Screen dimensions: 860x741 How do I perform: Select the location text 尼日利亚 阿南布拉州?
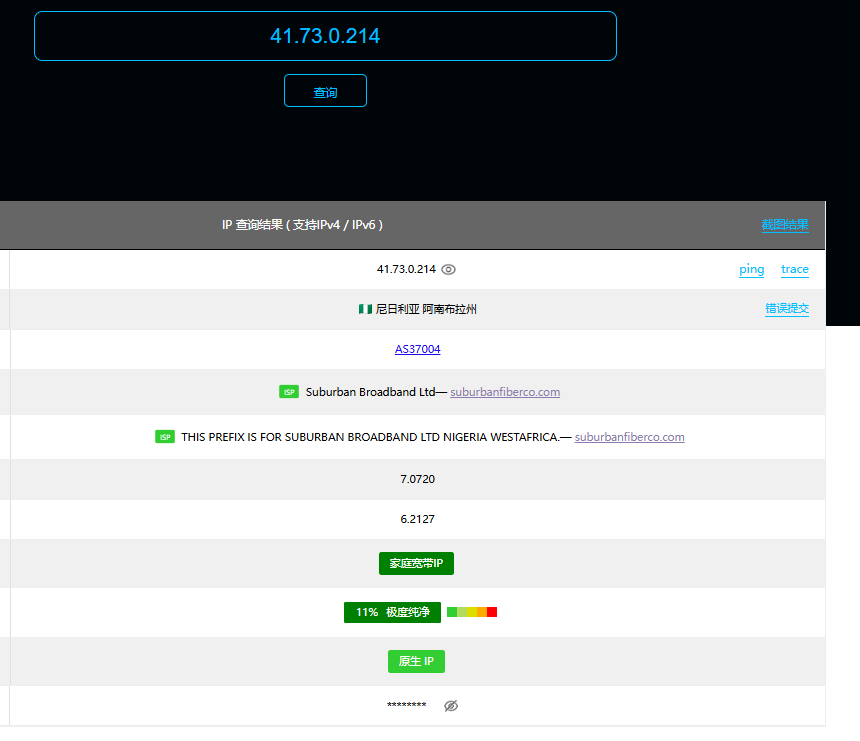point(426,309)
